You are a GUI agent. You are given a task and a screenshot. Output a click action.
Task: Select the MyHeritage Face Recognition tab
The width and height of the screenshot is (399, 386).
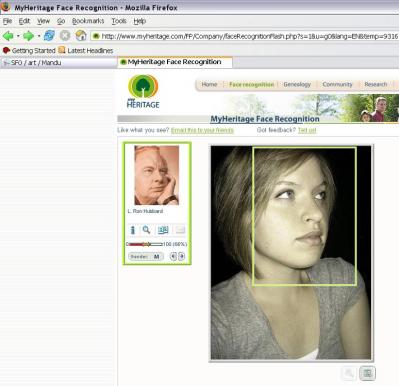click(175, 62)
